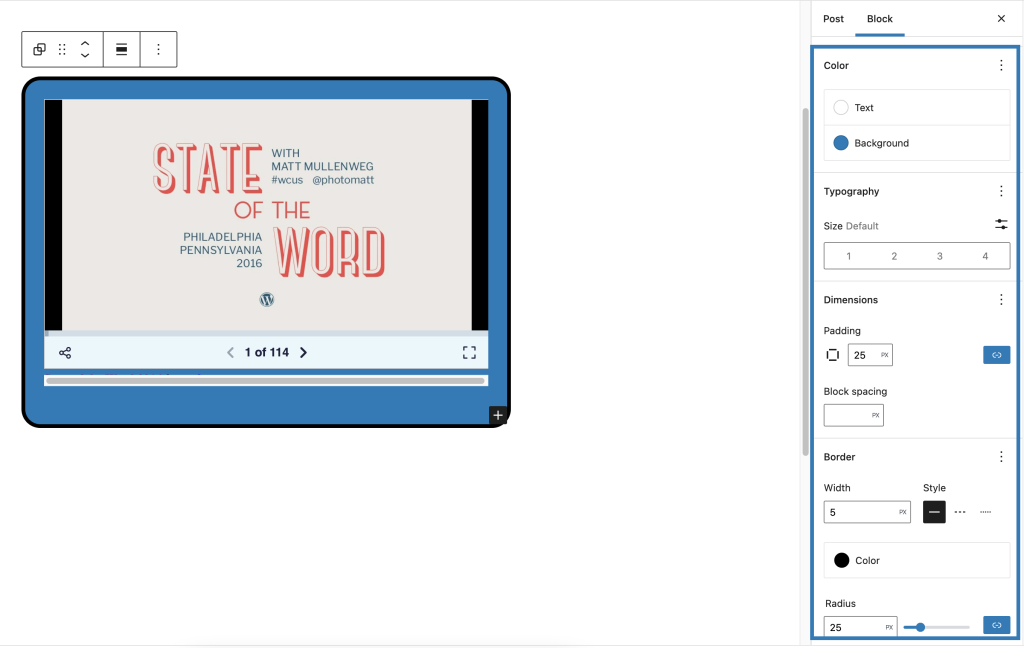Click the alignment icon in the block toolbar
1024x648 pixels.
(121, 48)
